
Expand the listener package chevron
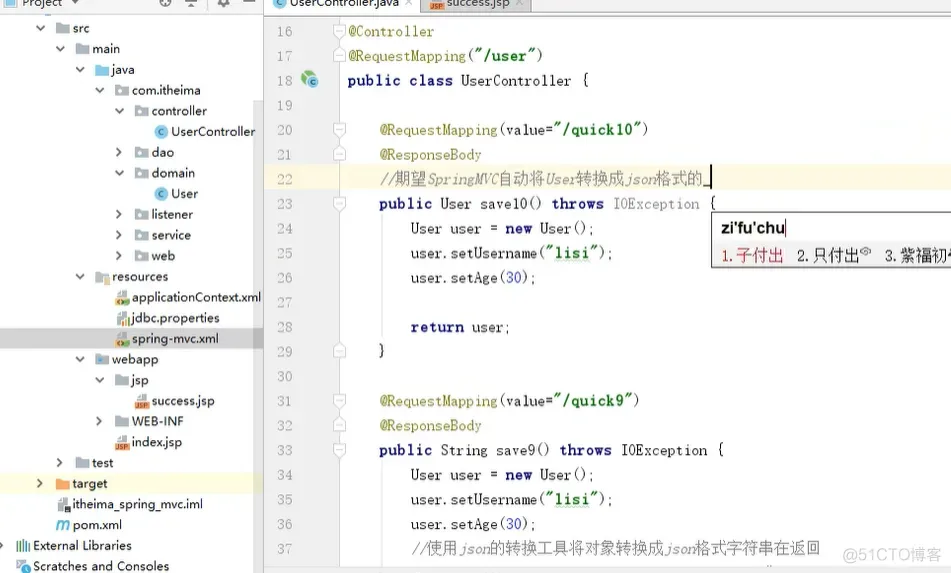click(x=119, y=214)
